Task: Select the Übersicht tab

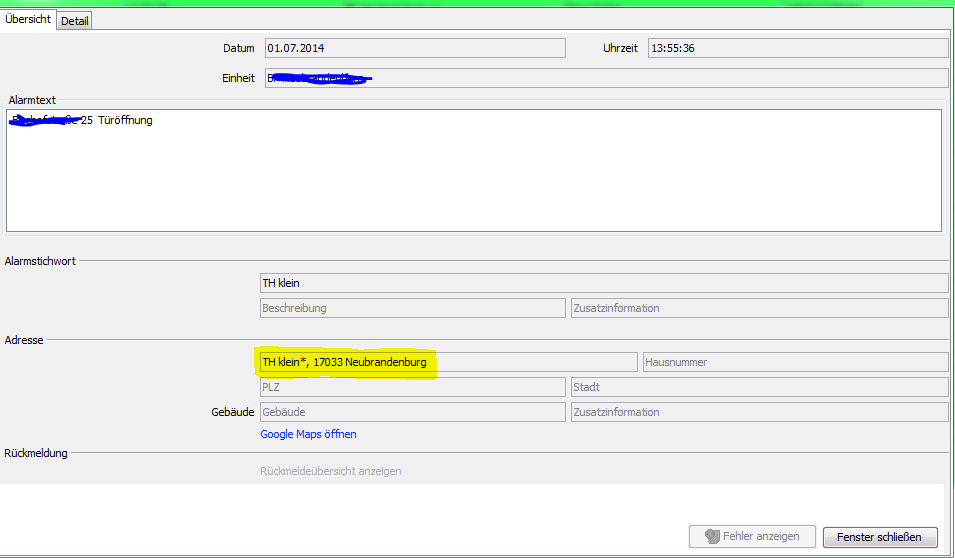Action: 28,19
